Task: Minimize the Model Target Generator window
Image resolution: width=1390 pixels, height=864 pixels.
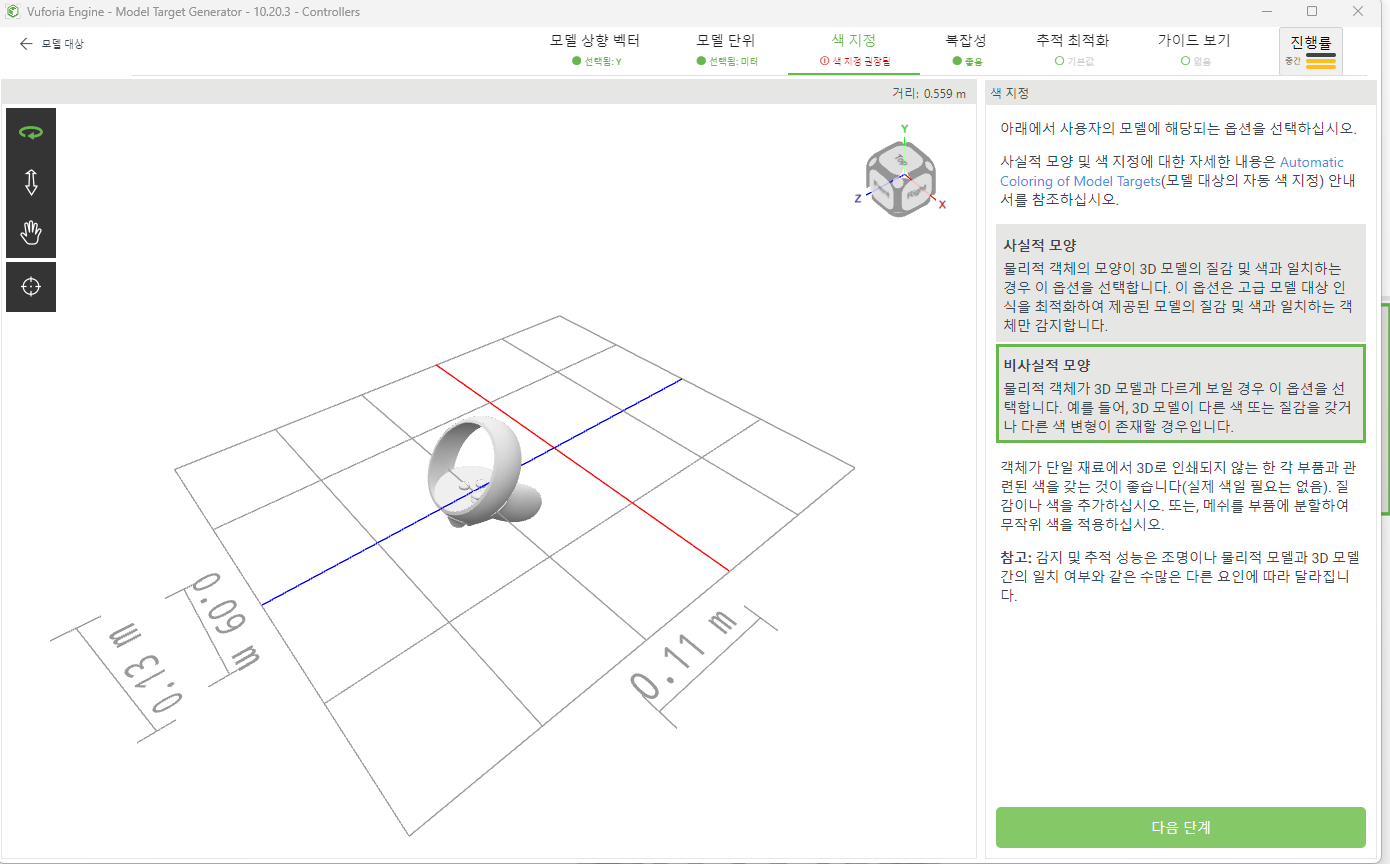Action: tap(1267, 12)
